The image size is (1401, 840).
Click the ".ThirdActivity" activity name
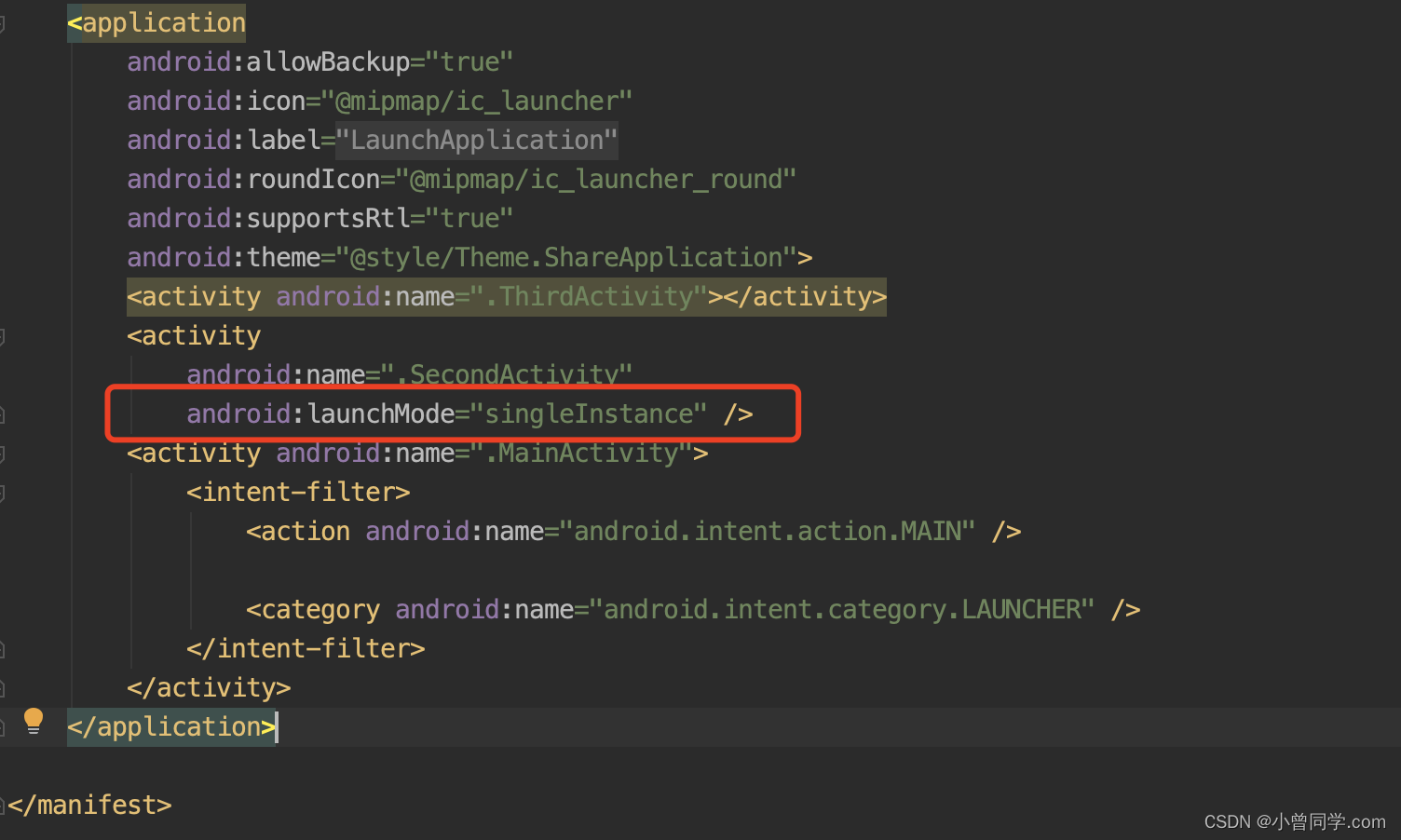(589, 296)
